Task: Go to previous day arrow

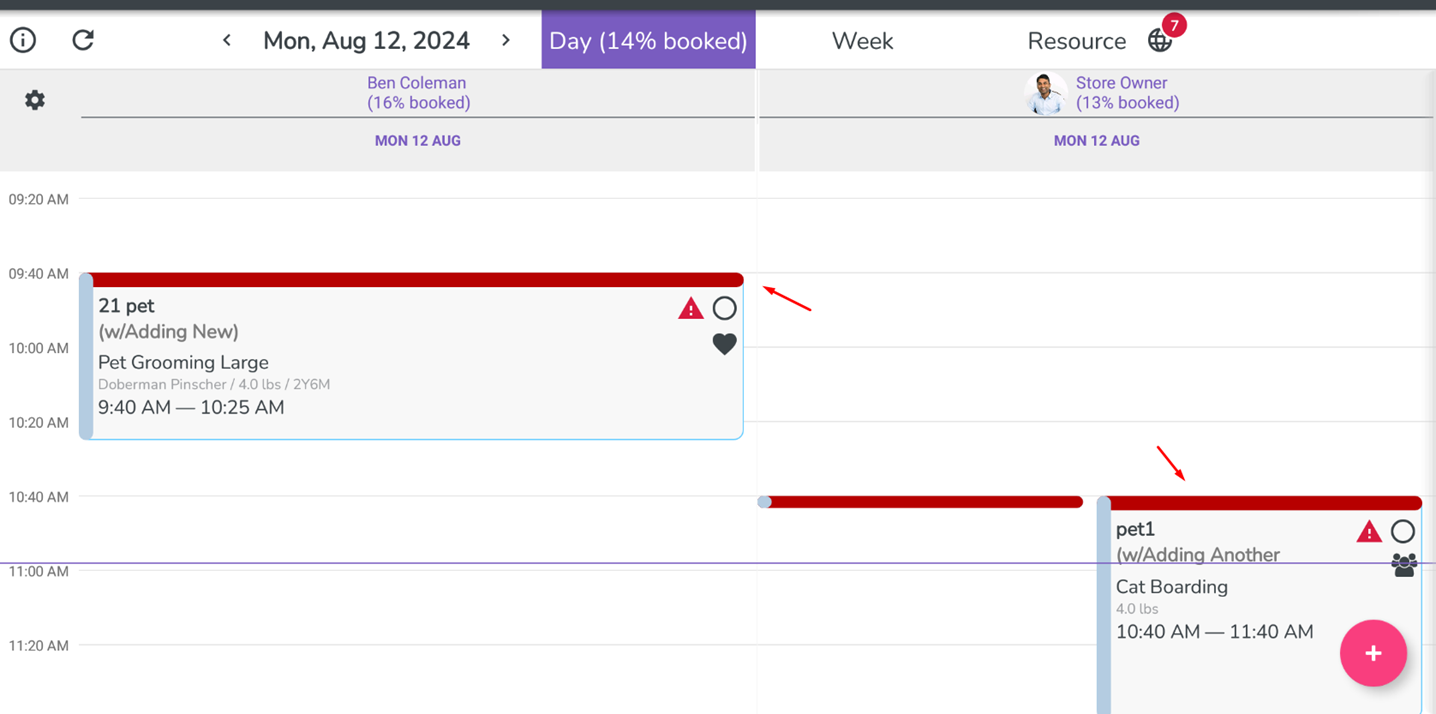Action: click(x=227, y=40)
